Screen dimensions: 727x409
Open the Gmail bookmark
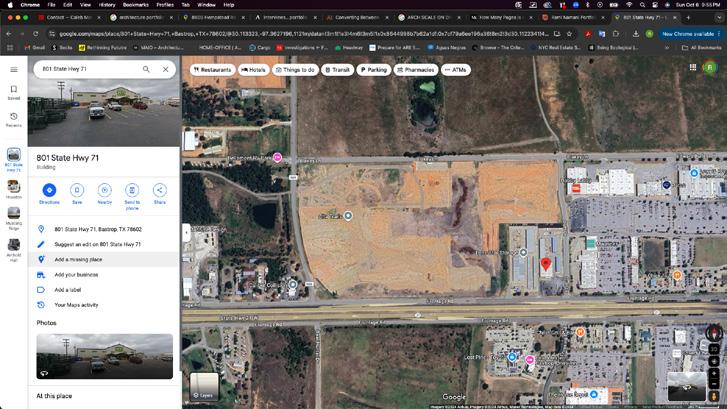pos(35,48)
